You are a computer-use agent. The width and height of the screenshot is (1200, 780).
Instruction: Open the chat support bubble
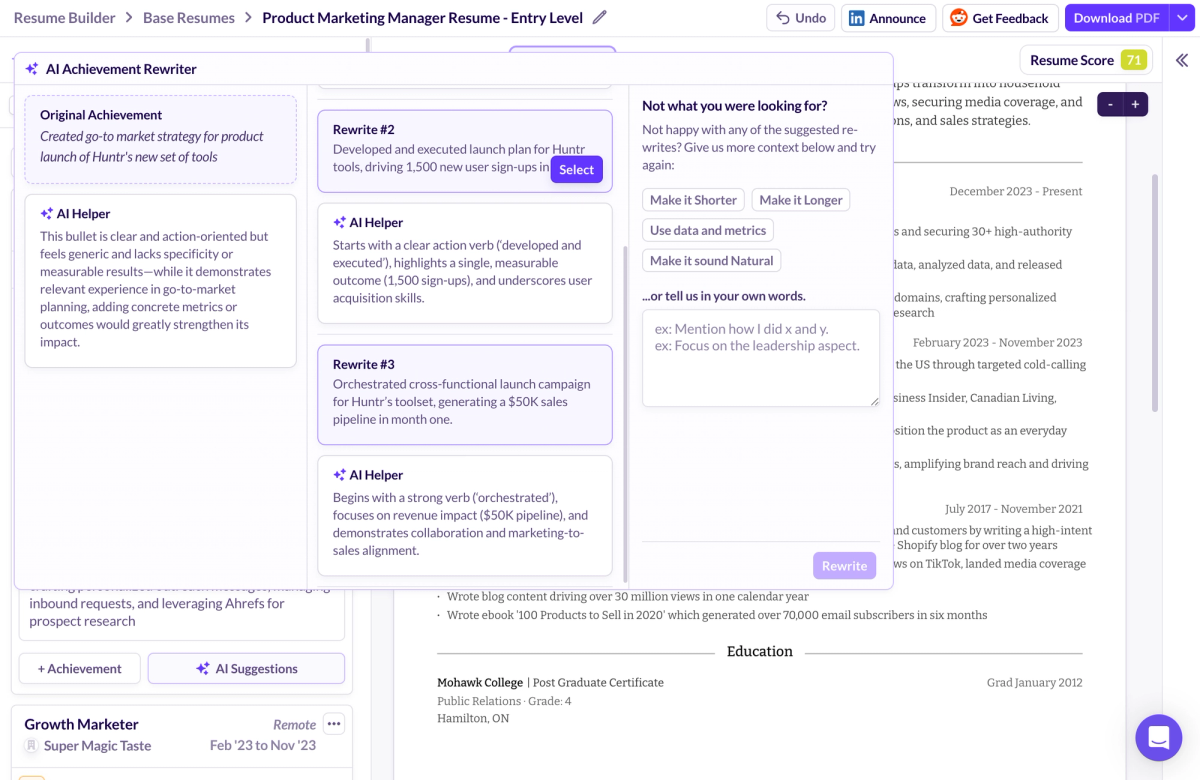click(x=1159, y=738)
